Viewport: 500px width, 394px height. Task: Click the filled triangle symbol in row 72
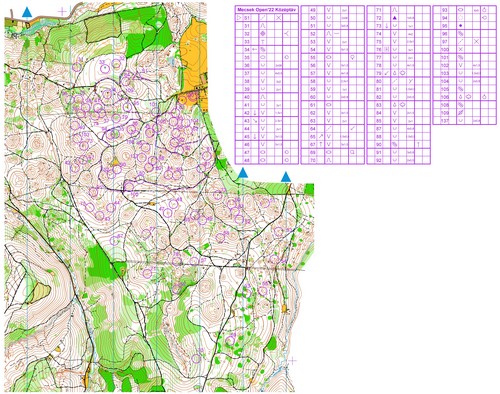coord(395,18)
